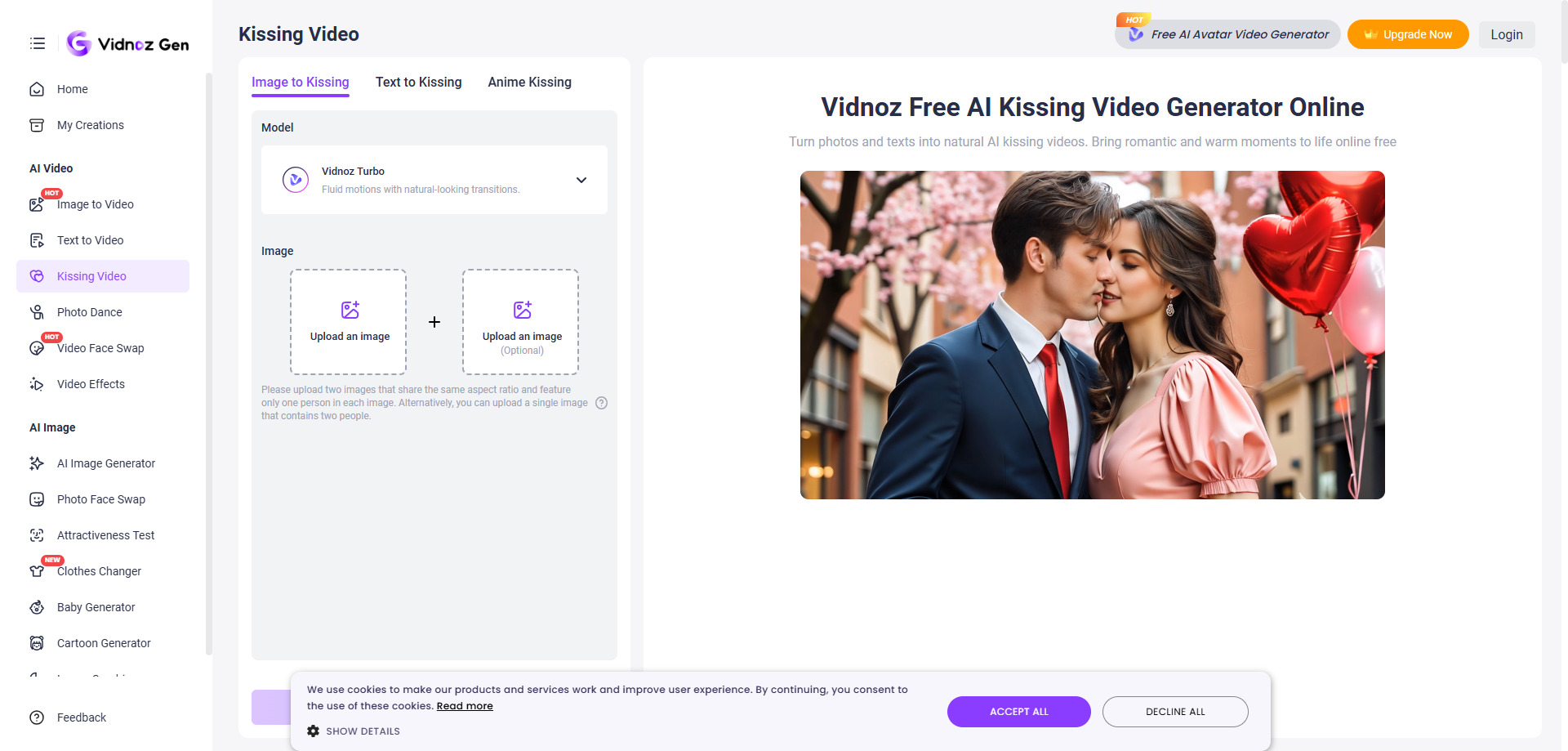
Task: Click the Cartoon Generator icon
Action: pyautogui.click(x=37, y=643)
